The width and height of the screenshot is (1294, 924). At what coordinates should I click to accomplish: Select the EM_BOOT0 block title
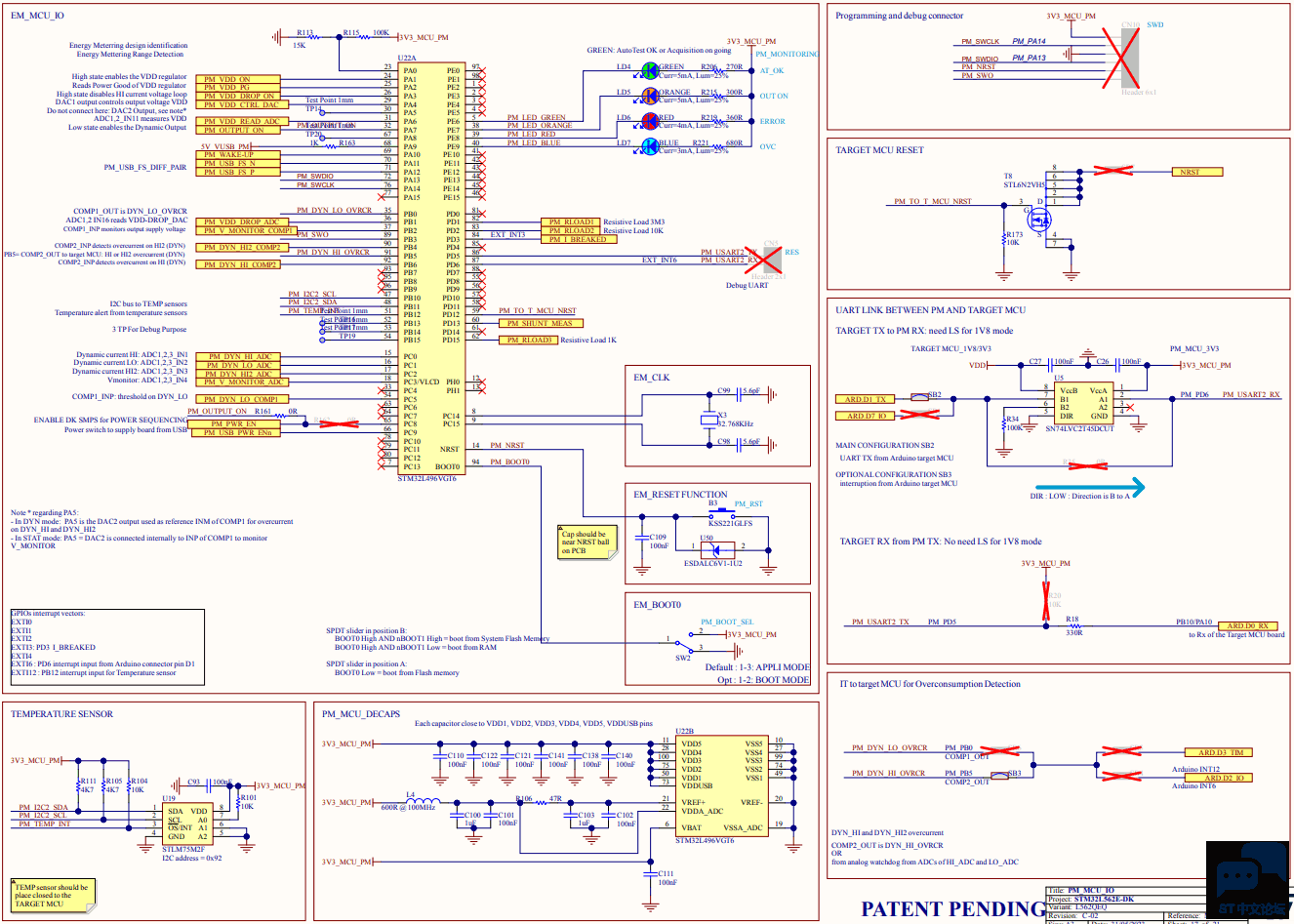click(657, 605)
